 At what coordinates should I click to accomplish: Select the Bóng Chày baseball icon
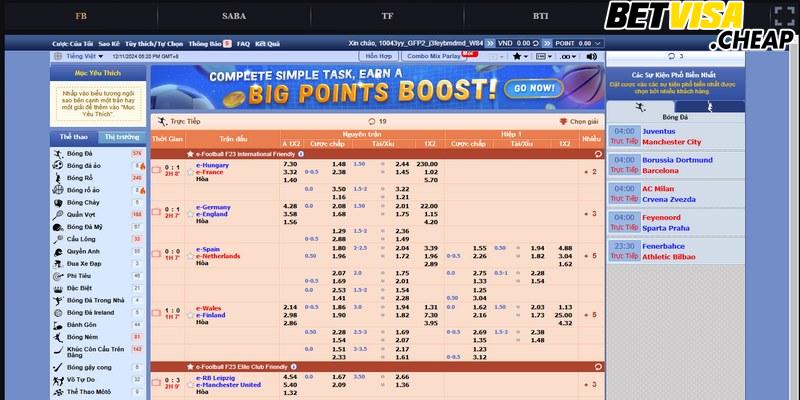point(58,203)
